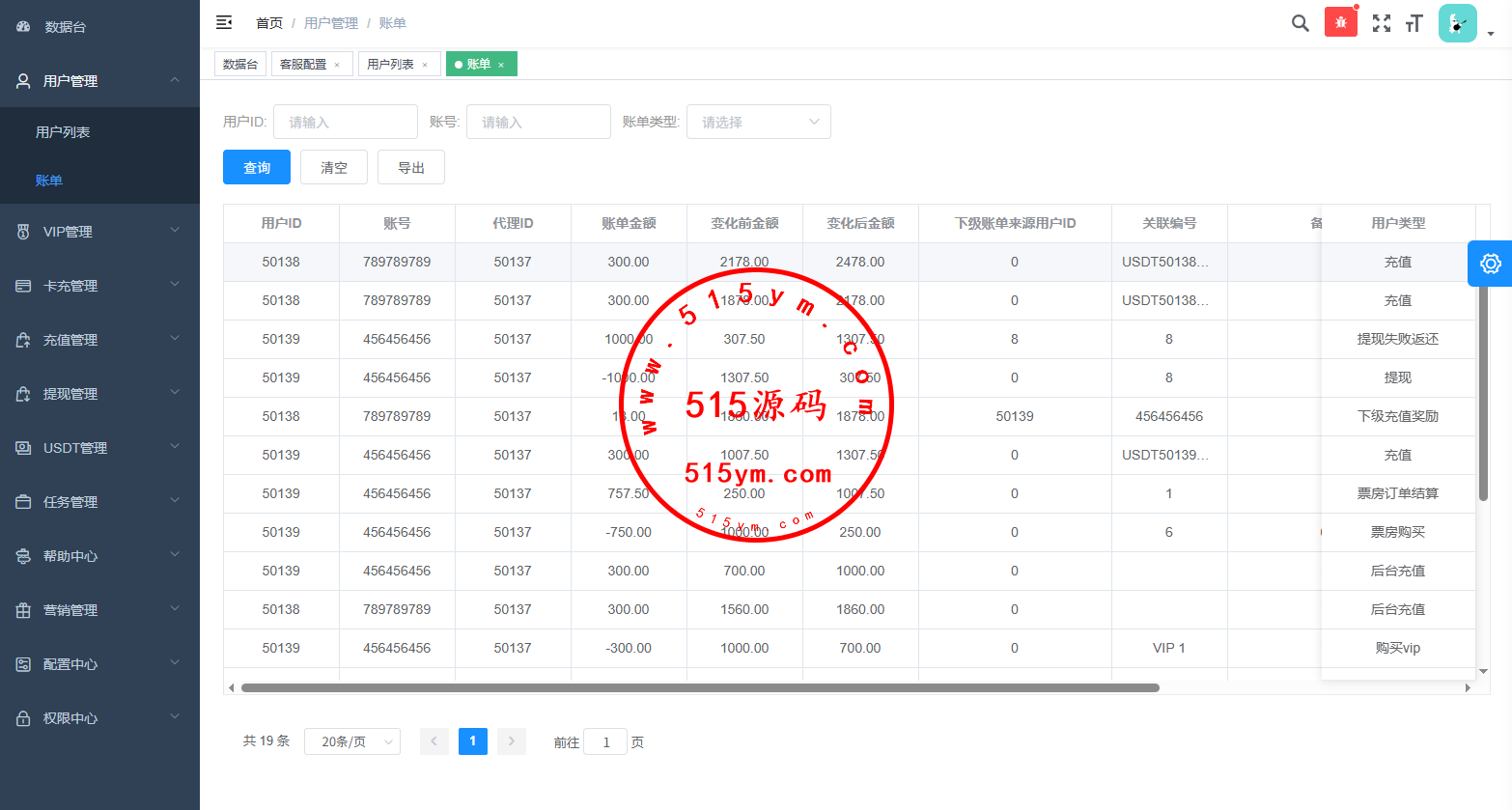Toggle fullscreen mode icon
This screenshot has width=1512, height=810.
[1382, 23]
